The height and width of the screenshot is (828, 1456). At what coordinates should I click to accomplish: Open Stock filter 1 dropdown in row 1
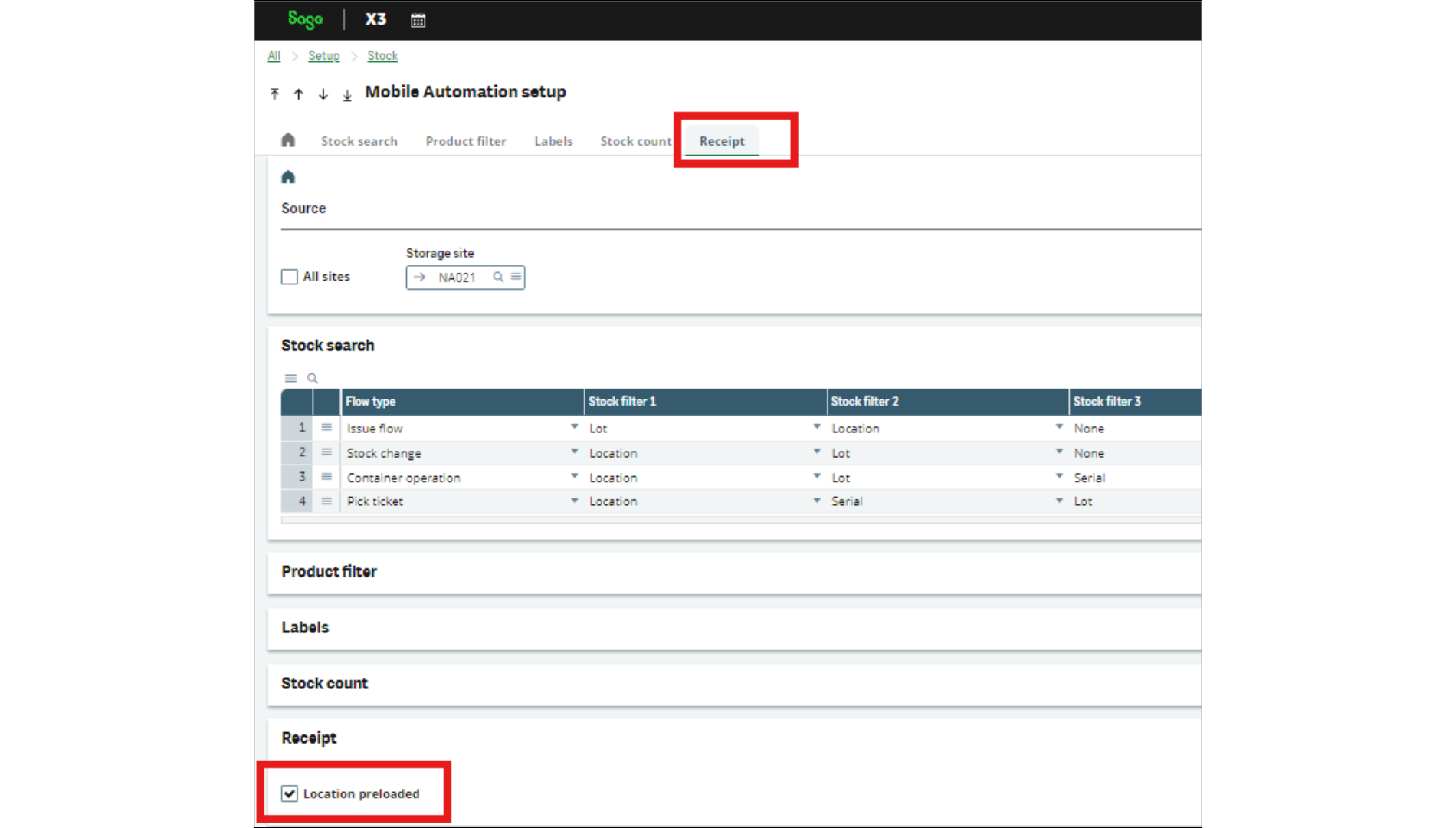(817, 427)
